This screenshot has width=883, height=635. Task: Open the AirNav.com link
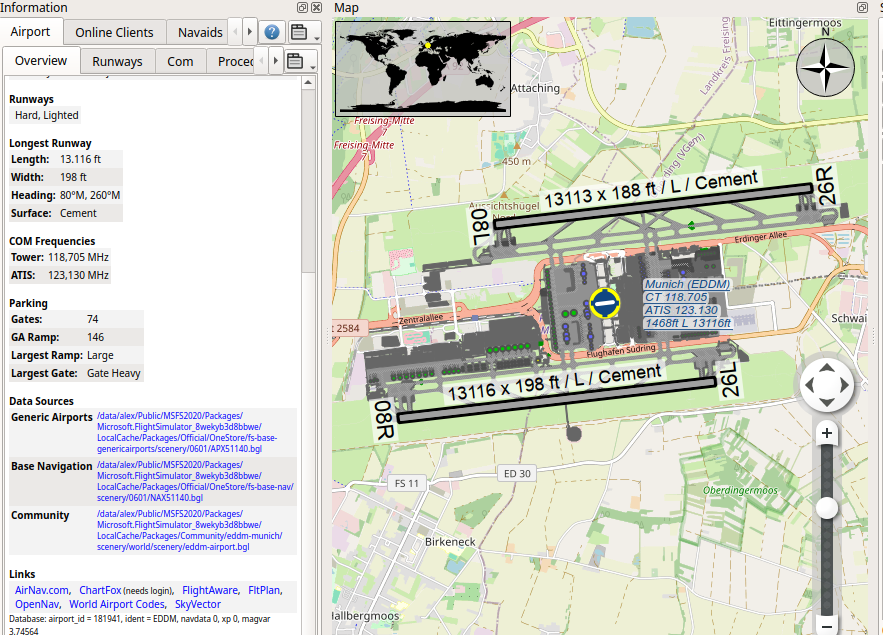pyautogui.click(x=42, y=590)
